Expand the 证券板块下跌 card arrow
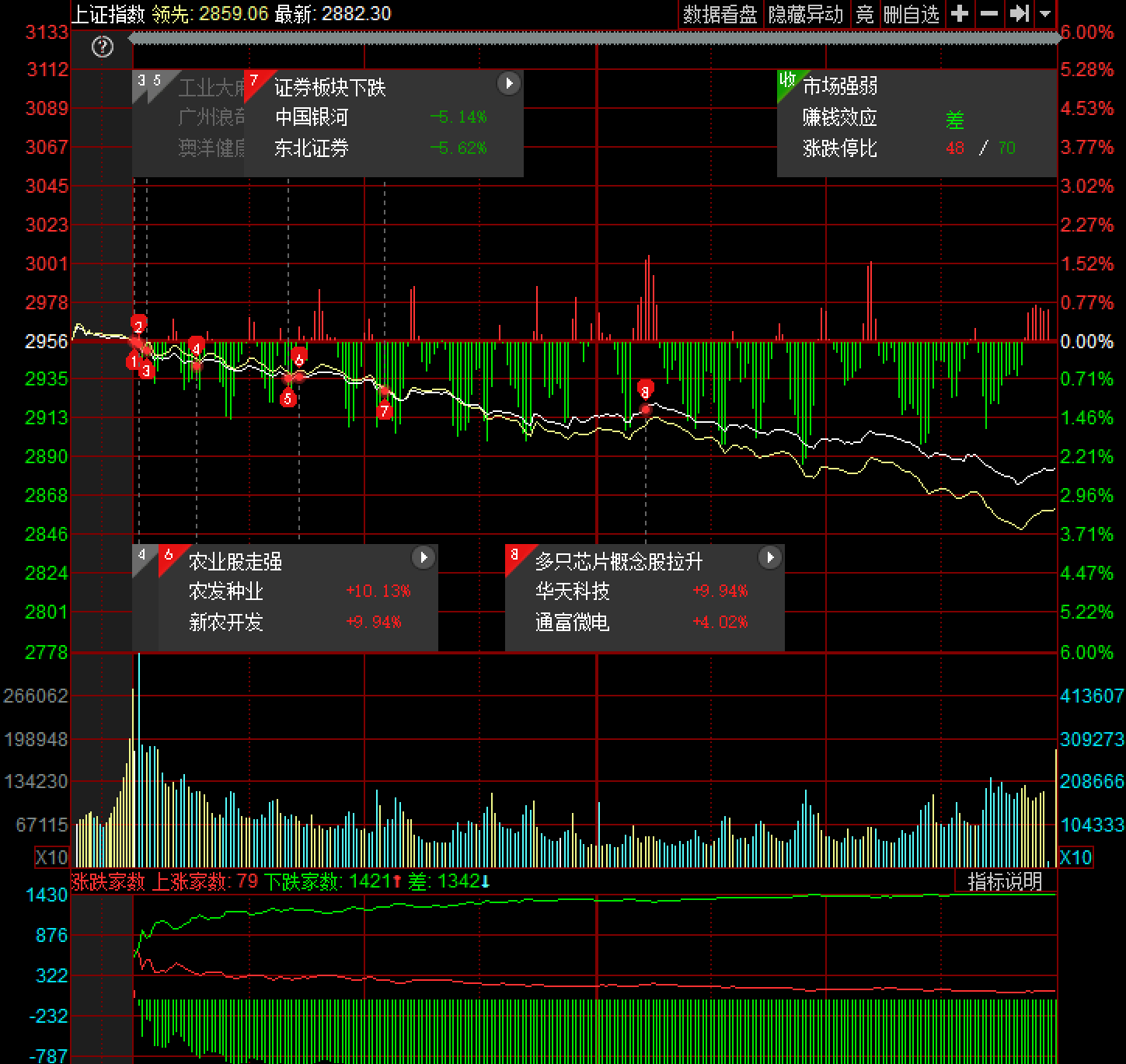 [508, 83]
